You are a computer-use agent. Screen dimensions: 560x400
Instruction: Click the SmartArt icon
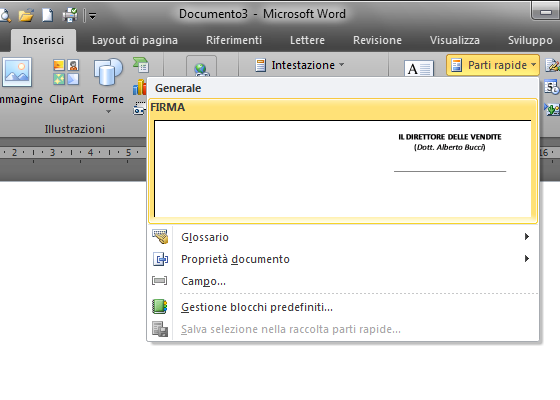[x=141, y=65]
